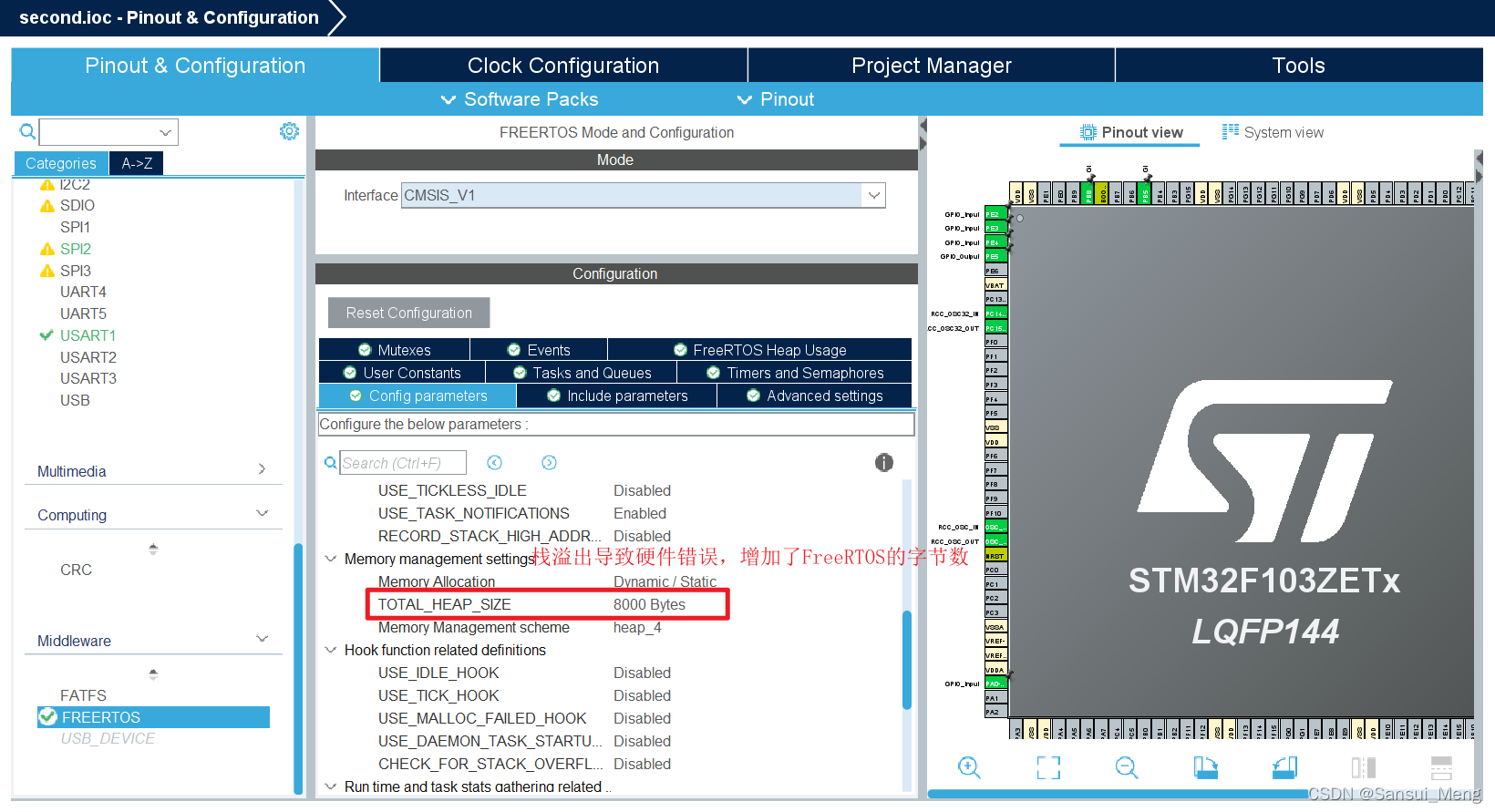Click the System view grid icon
This screenshot has height=812, width=1495.
click(1231, 131)
